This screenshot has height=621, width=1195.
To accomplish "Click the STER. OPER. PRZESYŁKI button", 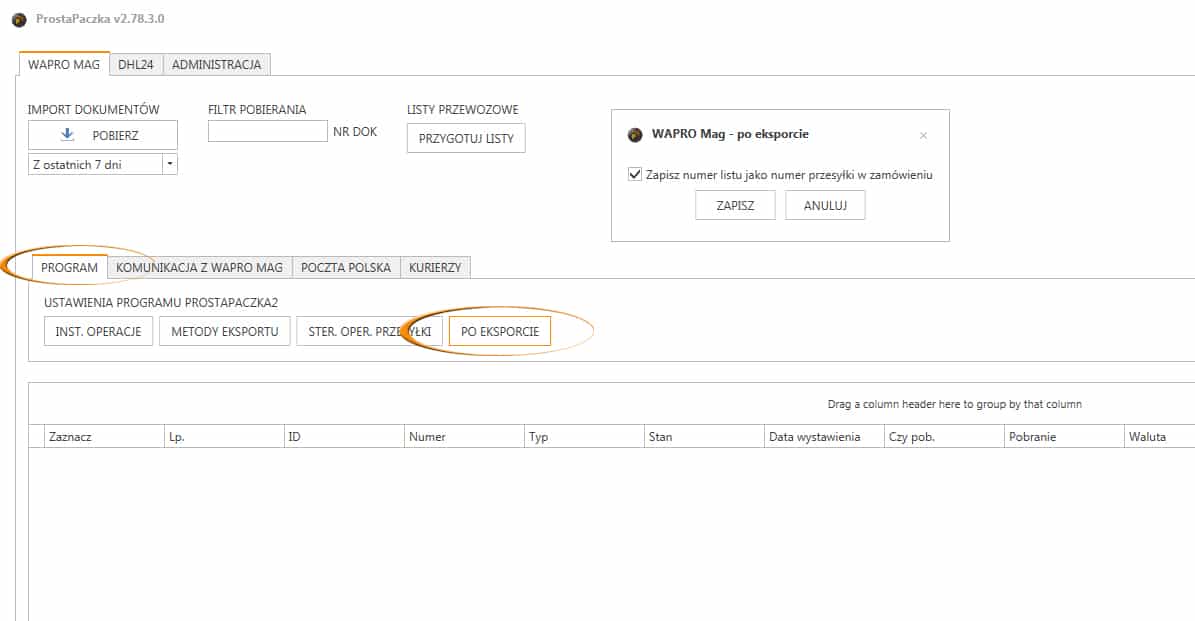I will 370,331.
